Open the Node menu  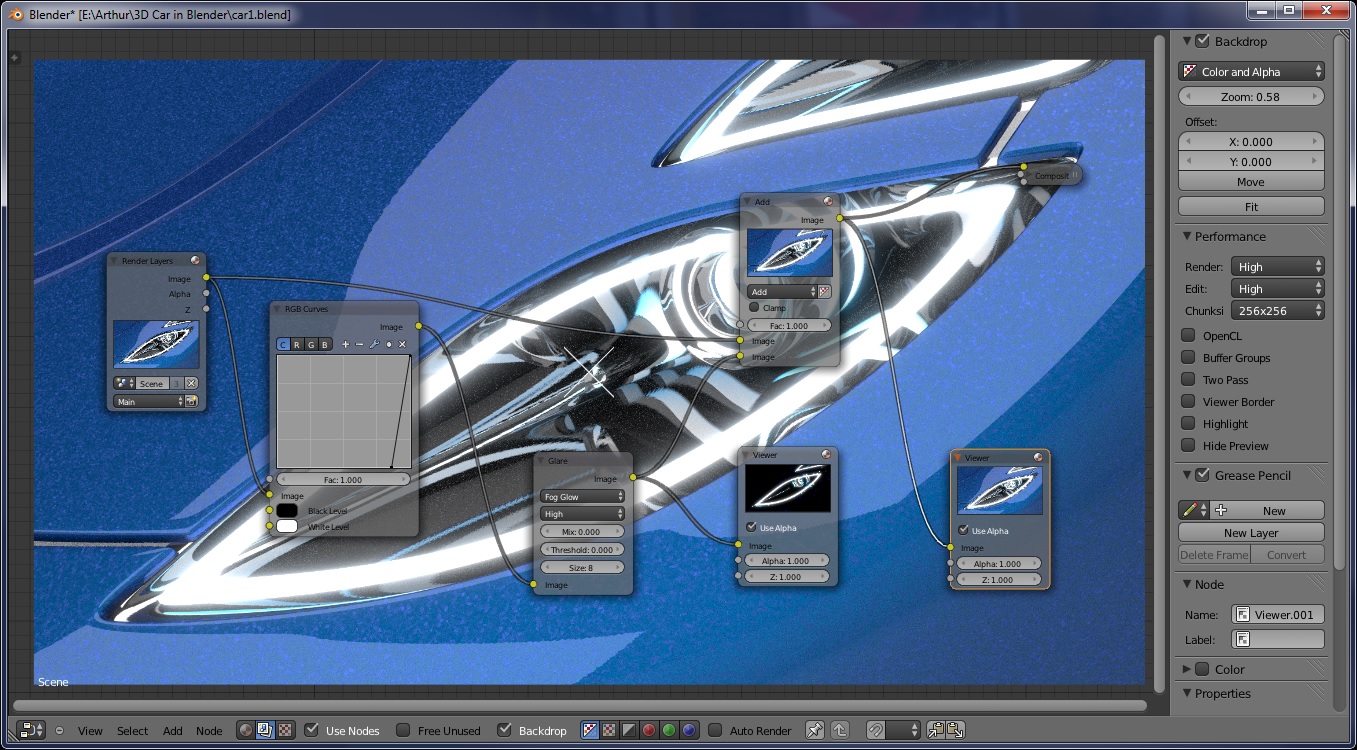click(209, 731)
